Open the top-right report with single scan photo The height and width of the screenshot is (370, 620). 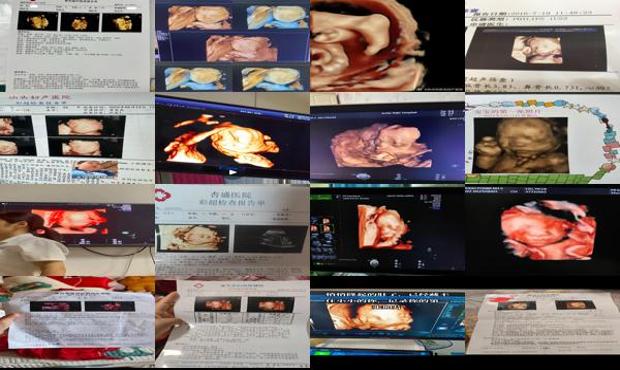coord(542,46)
